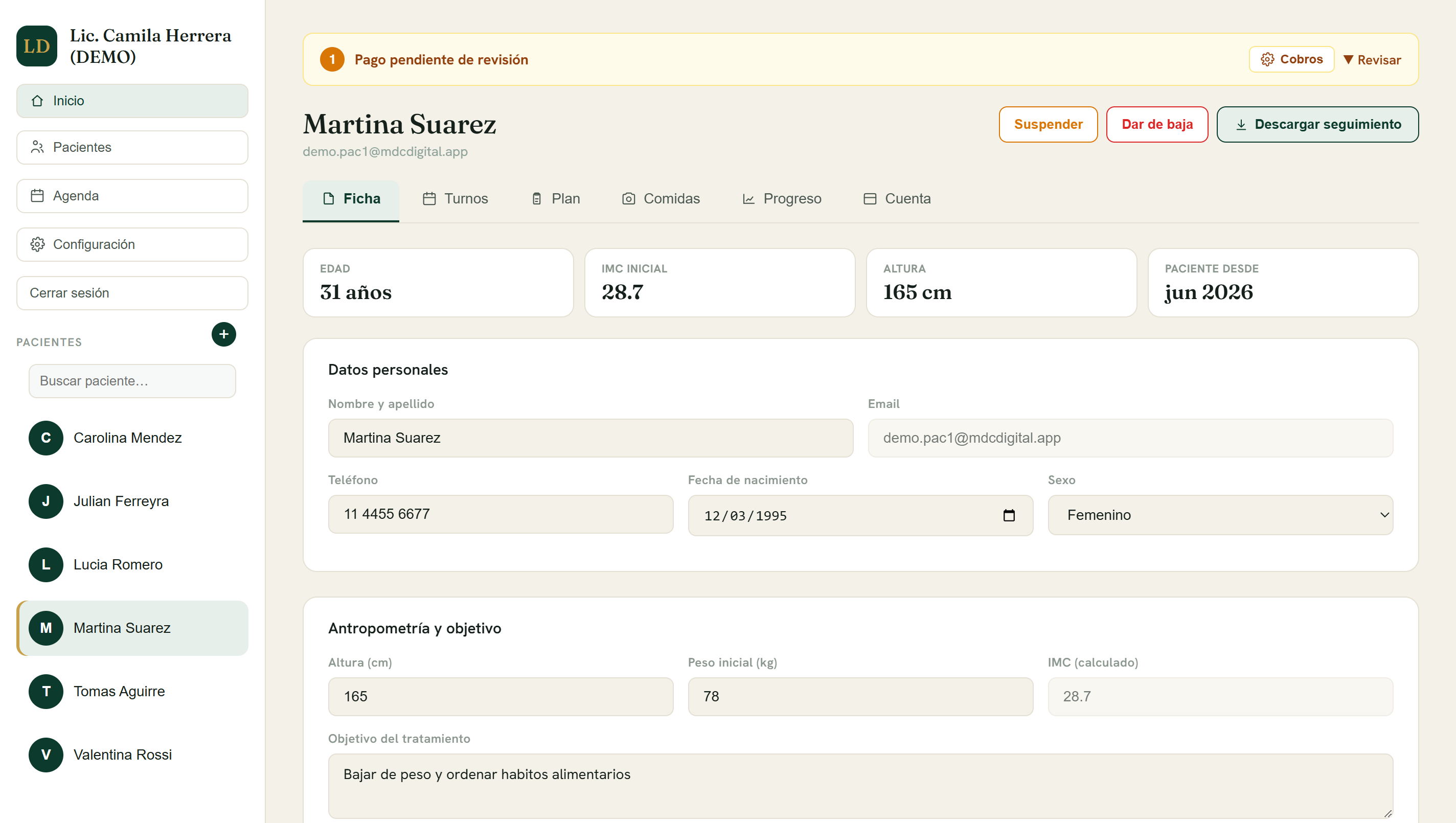
Task: Click the Objetivo del tratamiento textarea
Action: click(860, 786)
